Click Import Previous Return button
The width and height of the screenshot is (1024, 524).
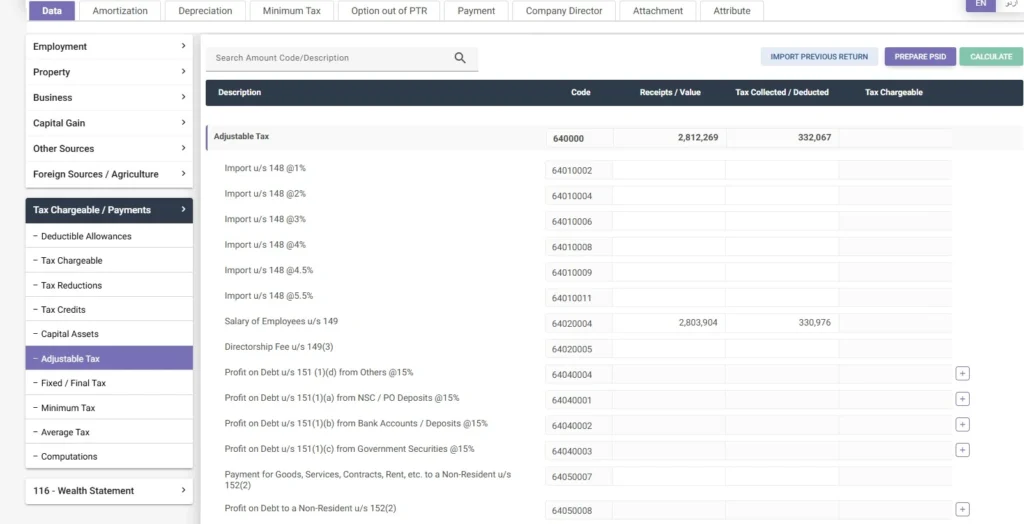819,57
